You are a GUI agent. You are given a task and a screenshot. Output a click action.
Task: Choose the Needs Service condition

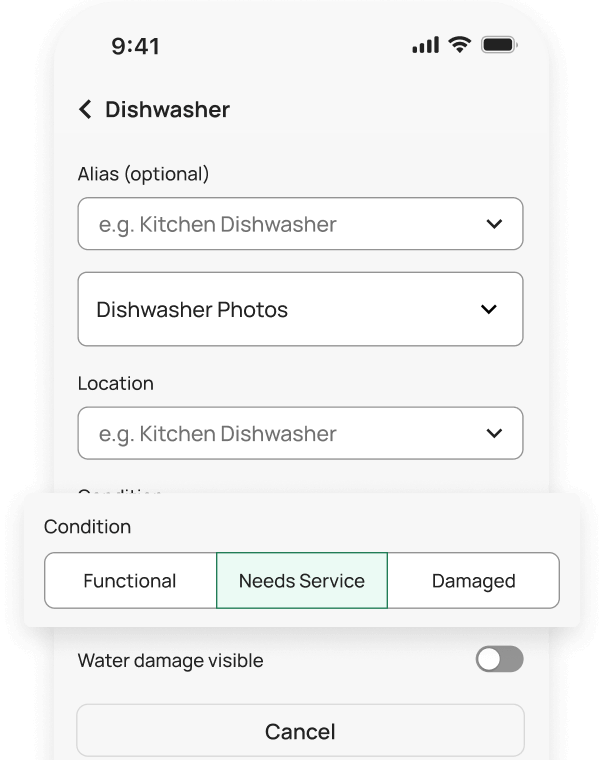tap(302, 581)
